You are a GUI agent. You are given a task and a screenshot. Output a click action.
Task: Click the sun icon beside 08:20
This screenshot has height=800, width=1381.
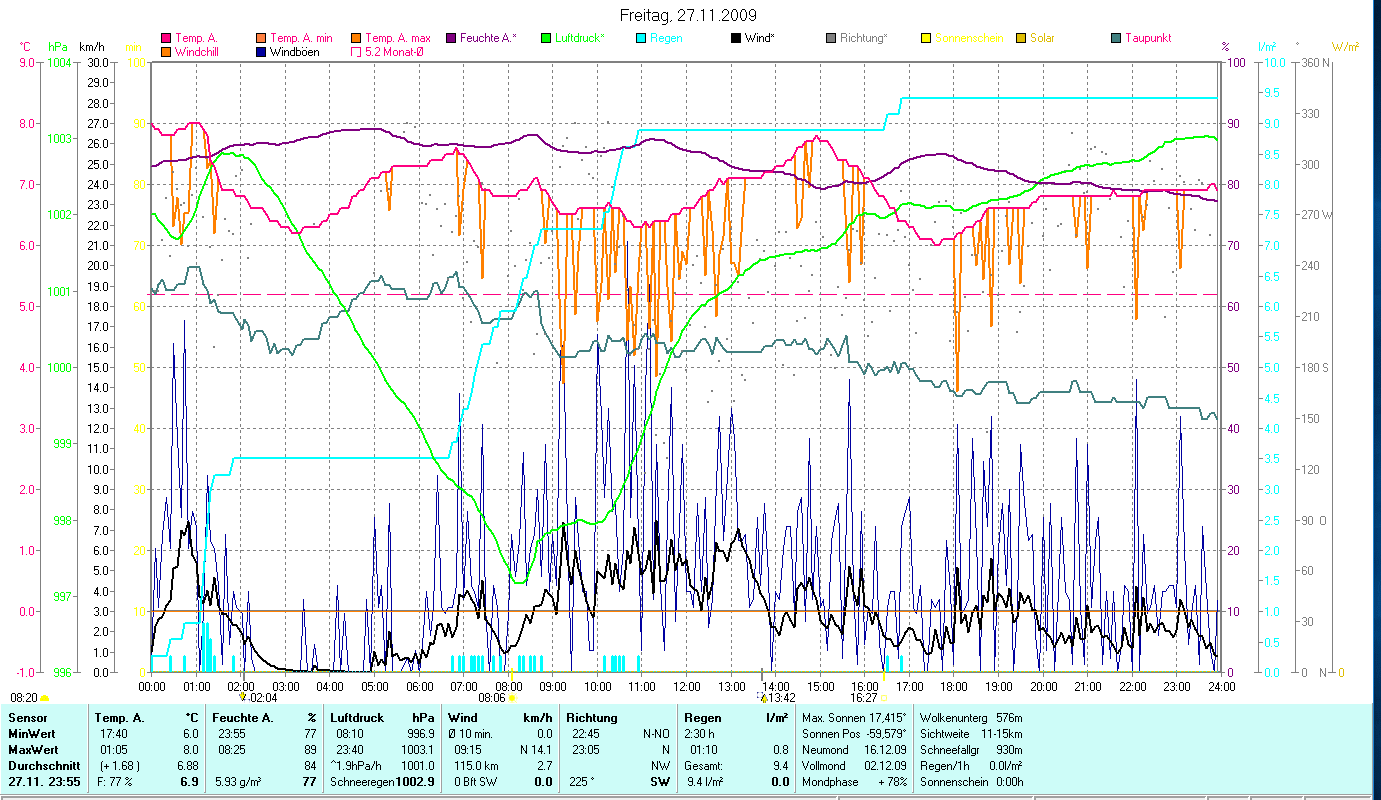45,698
